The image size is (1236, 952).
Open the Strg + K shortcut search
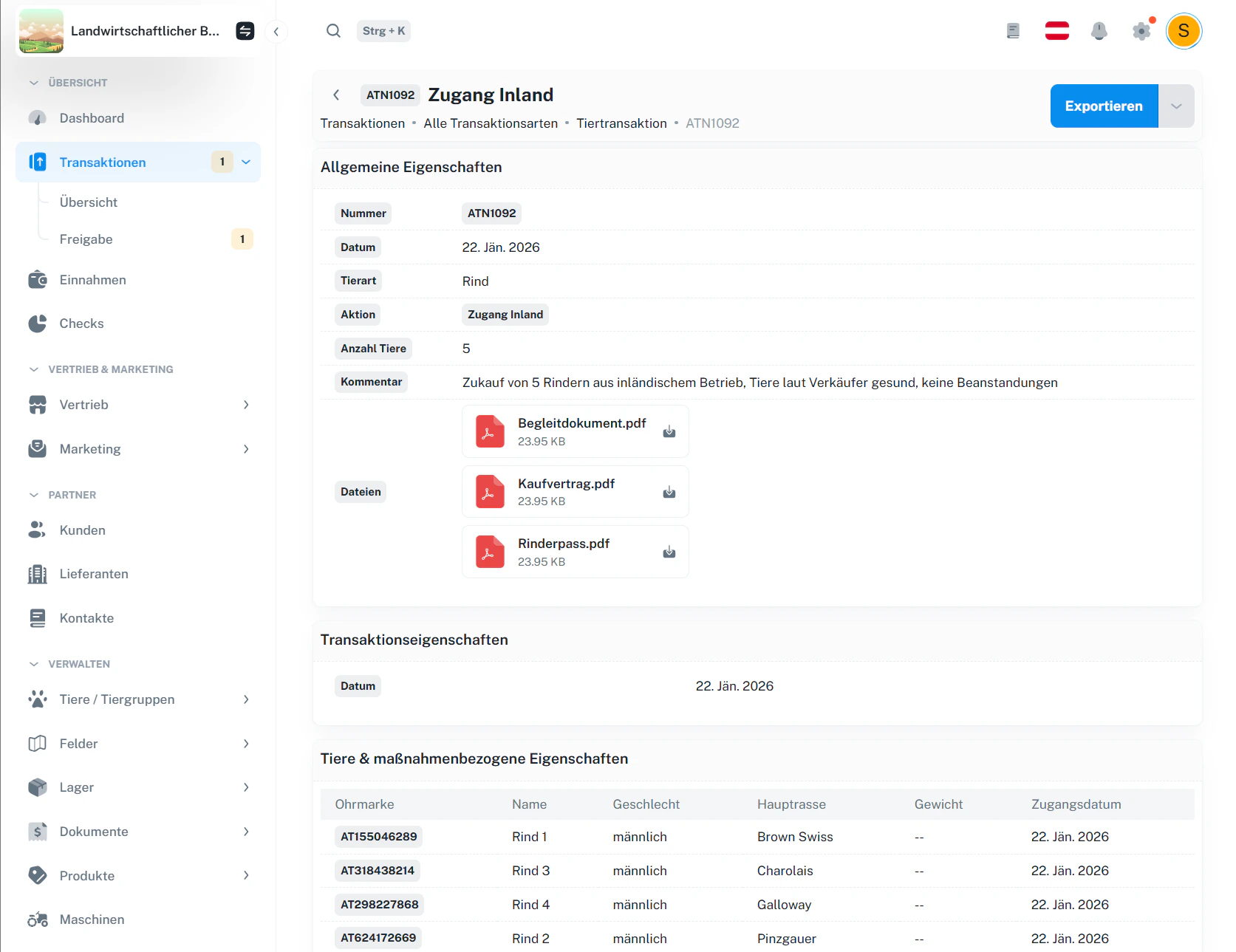[383, 31]
